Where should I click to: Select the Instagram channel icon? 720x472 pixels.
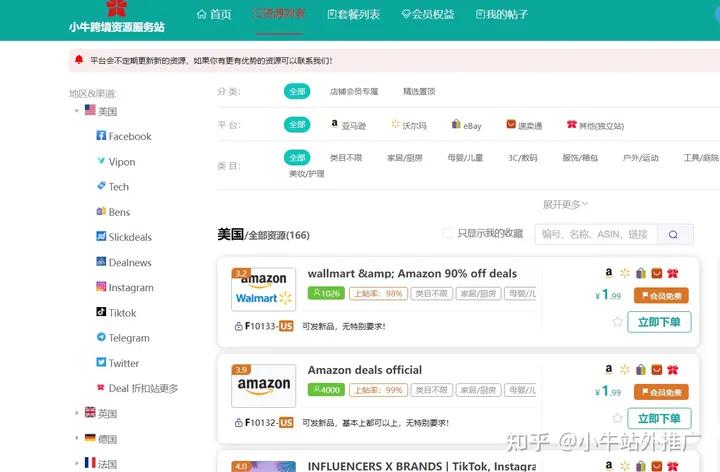point(101,287)
